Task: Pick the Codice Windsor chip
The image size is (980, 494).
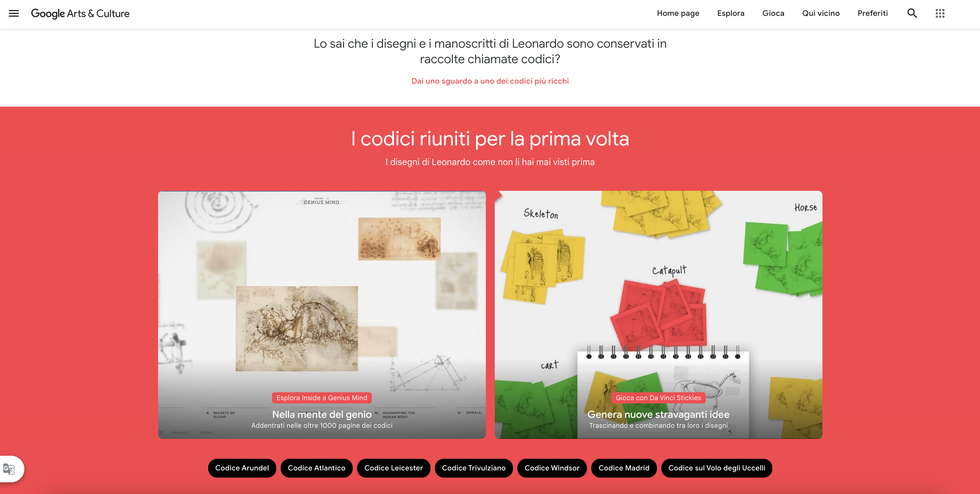Action: pos(551,468)
